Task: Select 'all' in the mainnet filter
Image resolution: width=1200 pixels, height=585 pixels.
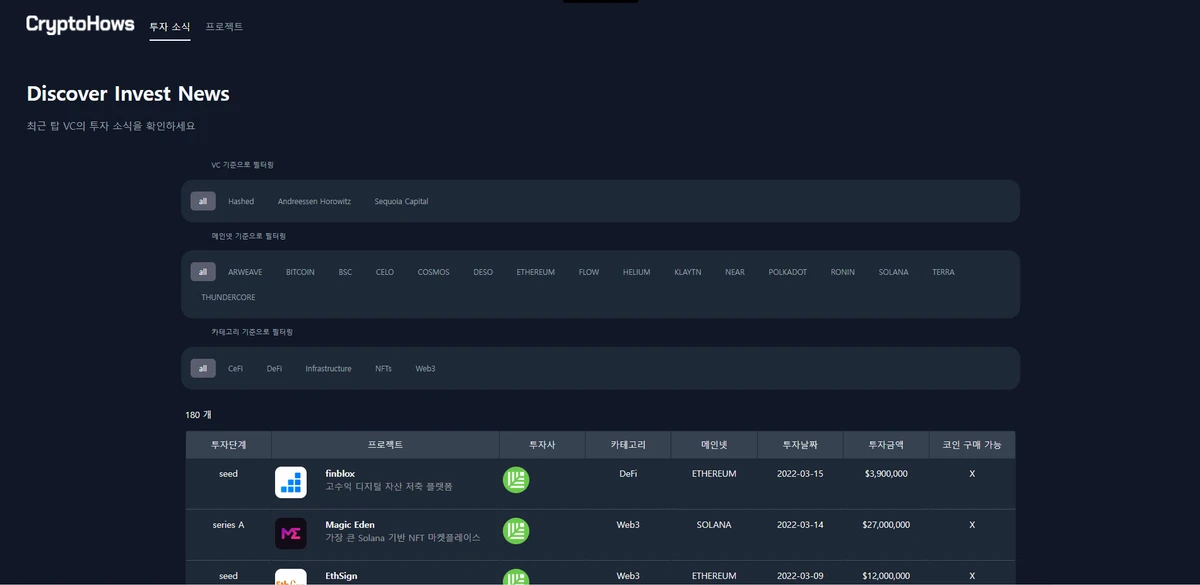Action: pos(203,272)
